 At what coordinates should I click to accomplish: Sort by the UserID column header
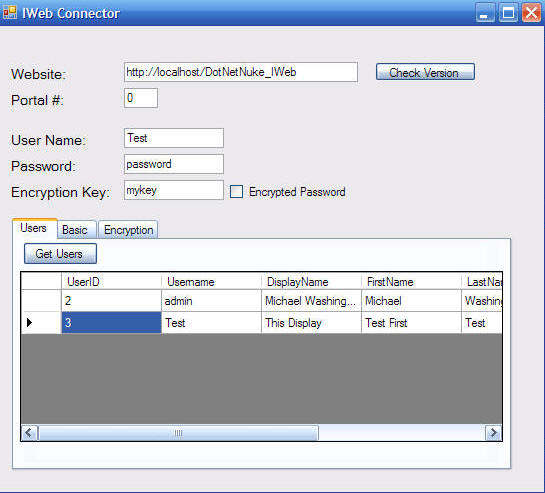(x=112, y=281)
